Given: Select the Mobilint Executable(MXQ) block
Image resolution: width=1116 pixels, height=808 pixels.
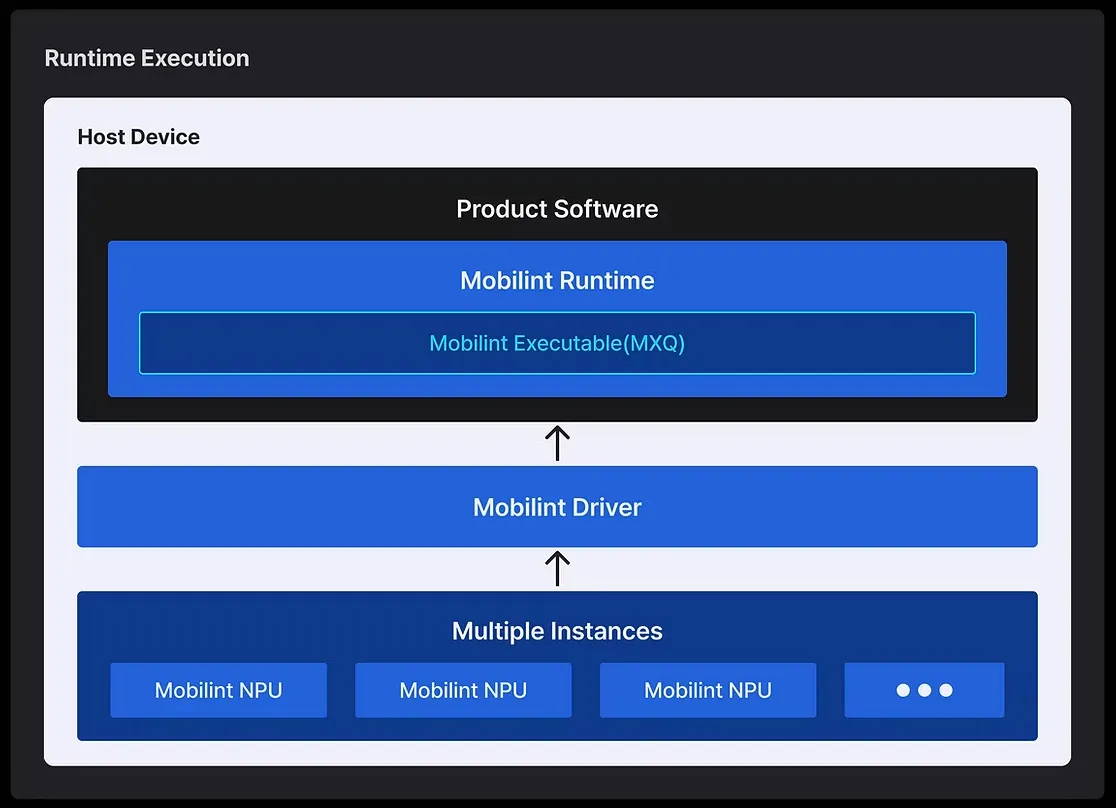Looking at the screenshot, I should (x=557, y=343).
